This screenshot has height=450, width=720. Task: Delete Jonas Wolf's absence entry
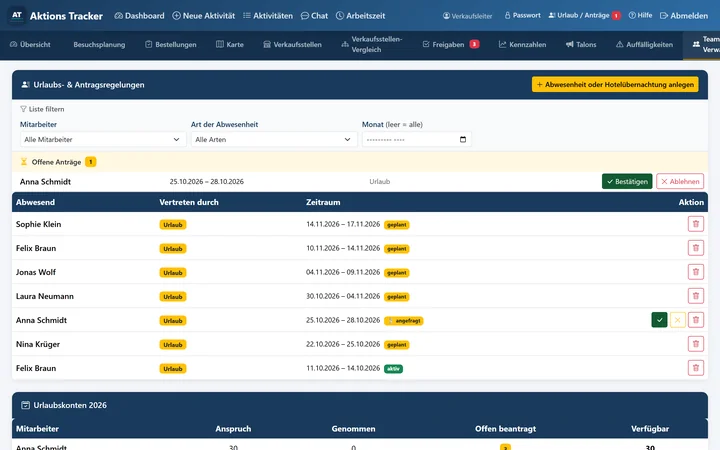(x=696, y=272)
